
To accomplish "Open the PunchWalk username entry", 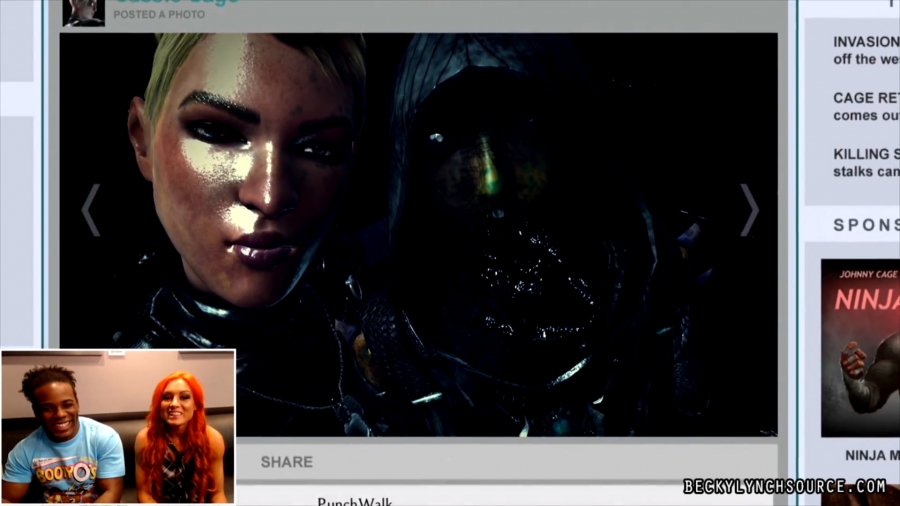I will point(354,500).
